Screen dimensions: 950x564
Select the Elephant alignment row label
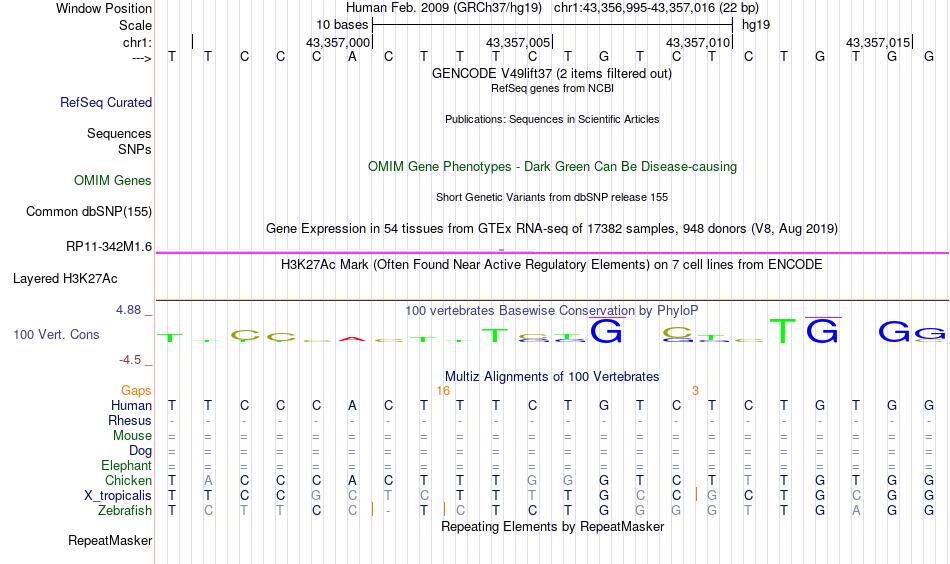coord(126,466)
